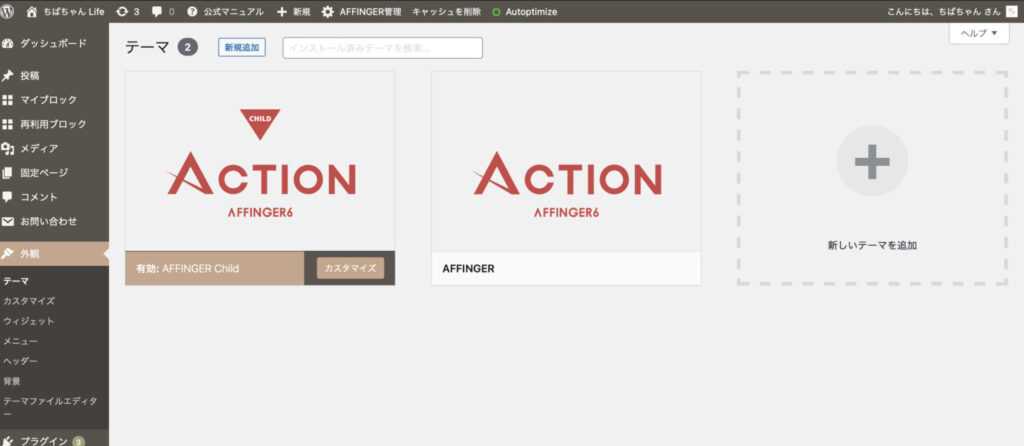1024x446 pixels.
Task: Open AFFINGER parent theme thumbnail
Action: tap(566, 161)
